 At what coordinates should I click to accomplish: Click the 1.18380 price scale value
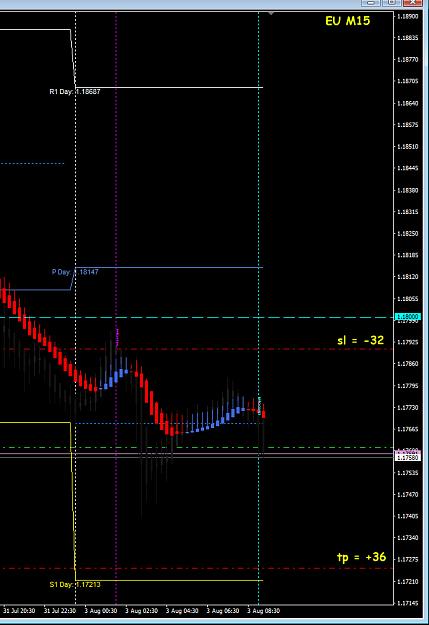pyautogui.click(x=408, y=190)
